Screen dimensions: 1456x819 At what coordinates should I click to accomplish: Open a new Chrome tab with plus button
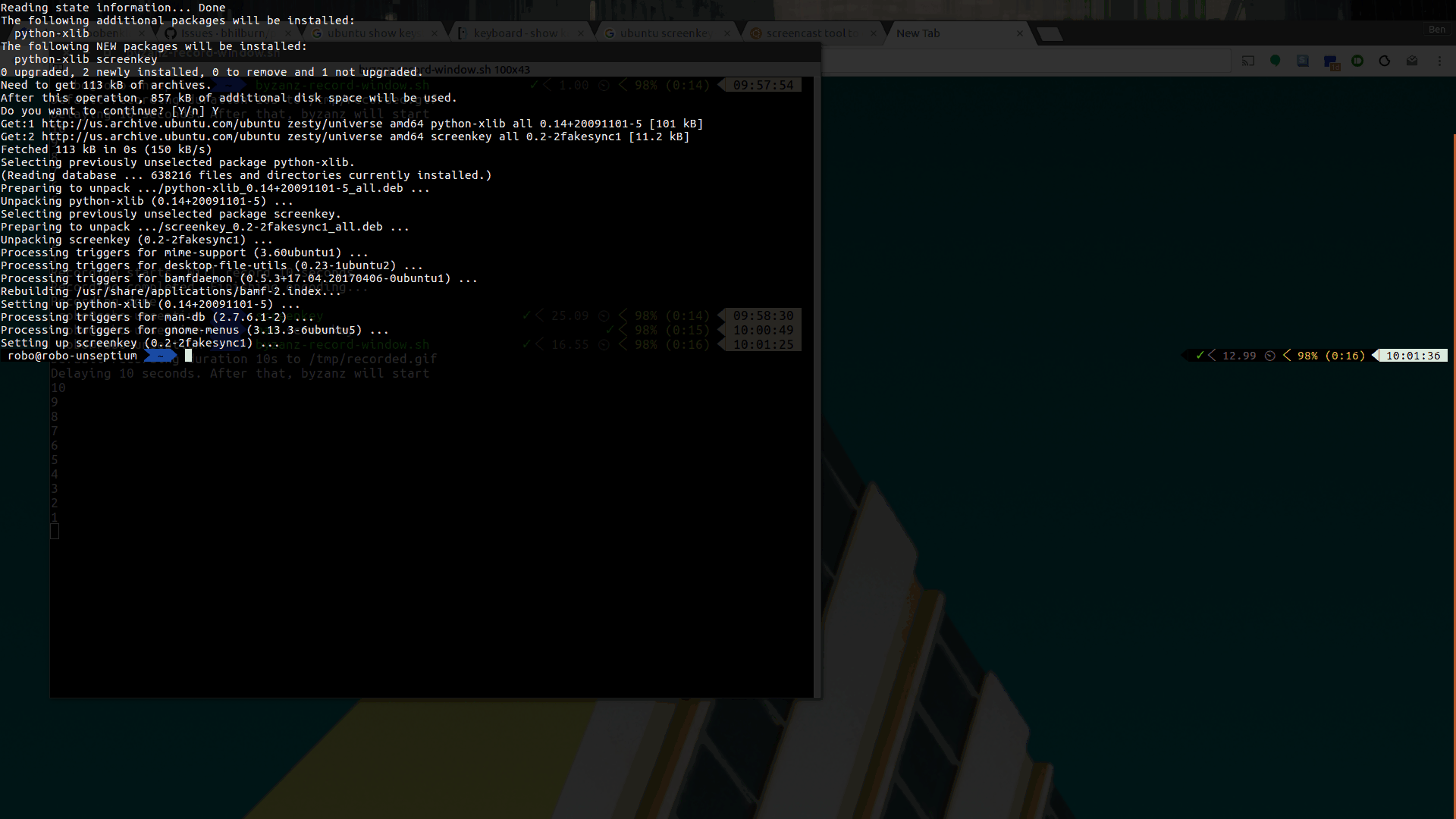[1050, 34]
